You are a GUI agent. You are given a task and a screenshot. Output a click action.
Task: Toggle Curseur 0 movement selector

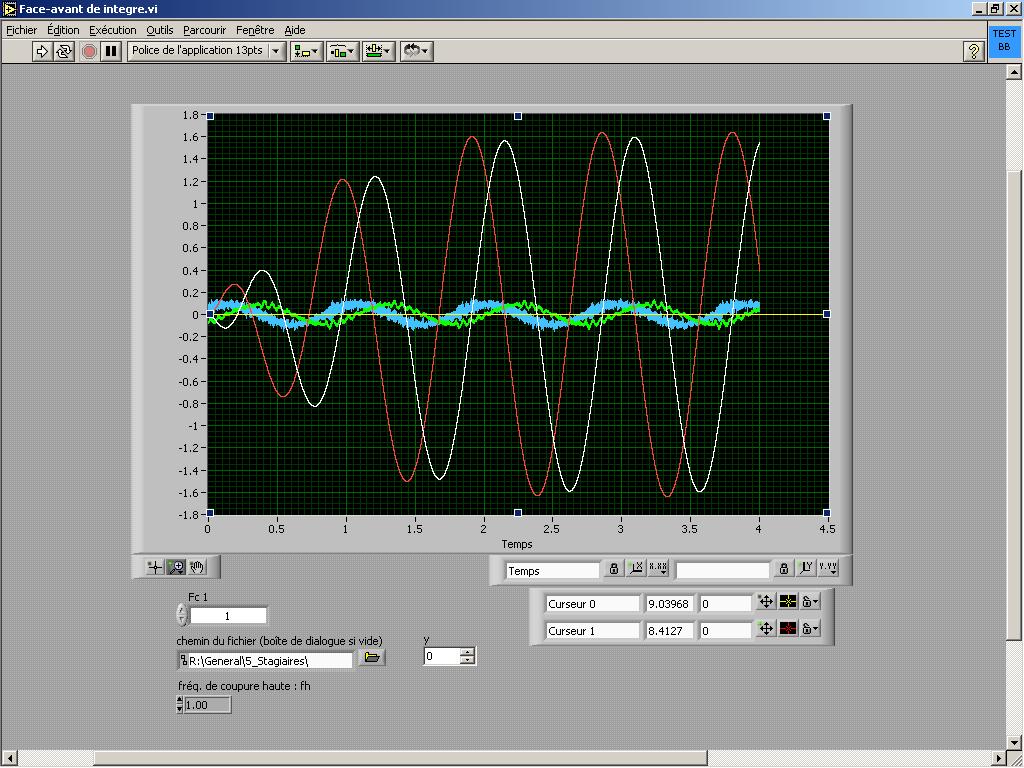[x=766, y=602]
